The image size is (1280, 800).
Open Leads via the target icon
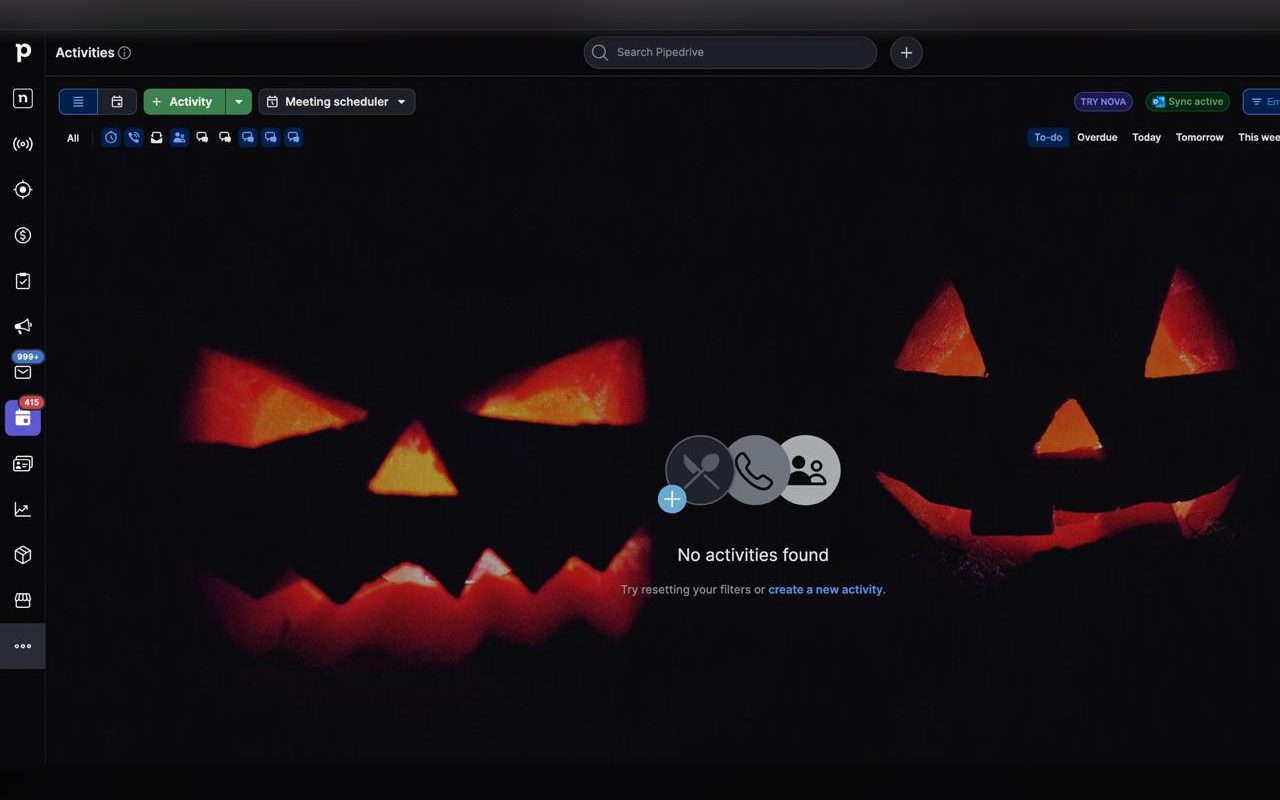23,190
